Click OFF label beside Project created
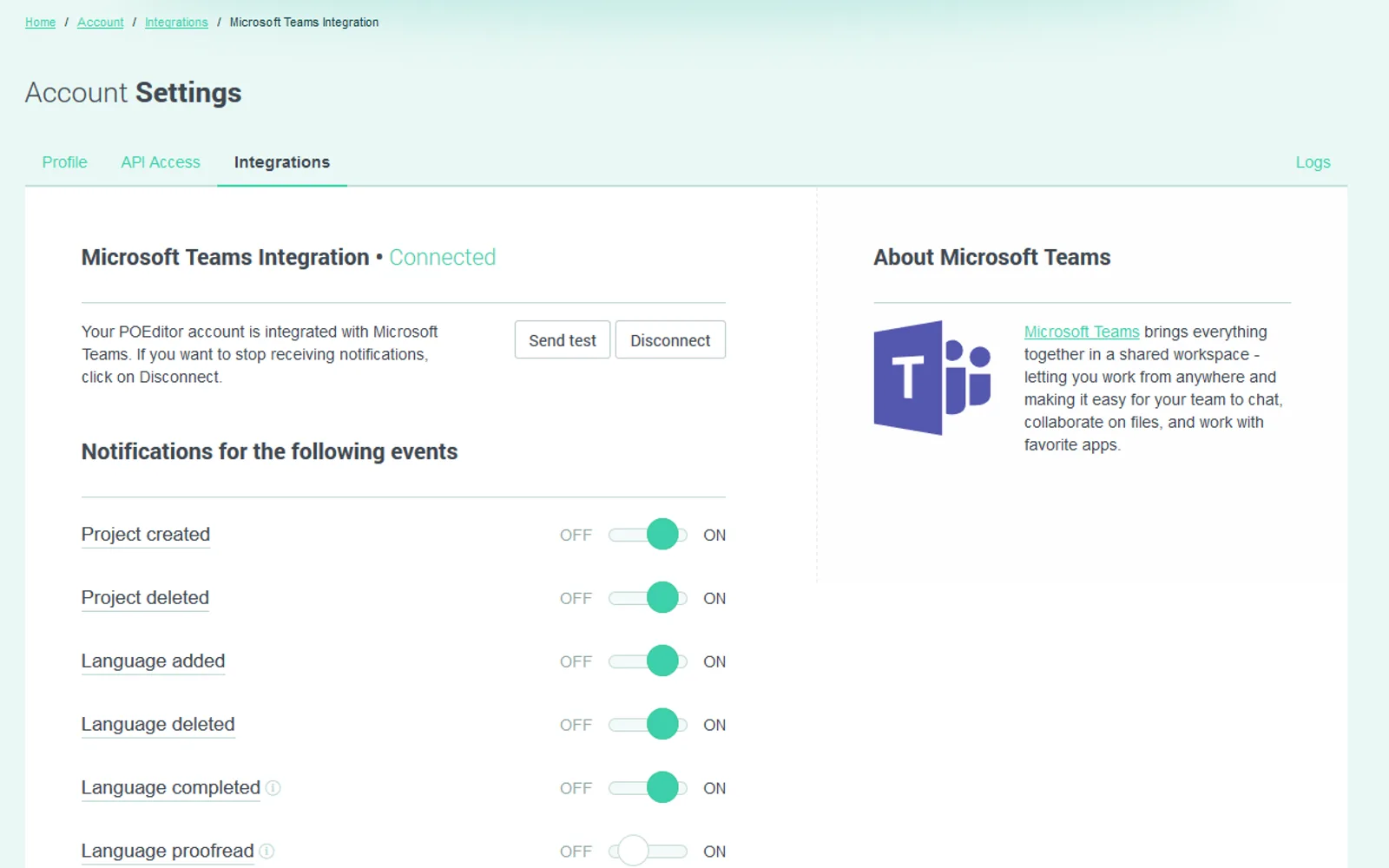 click(x=576, y=536)
